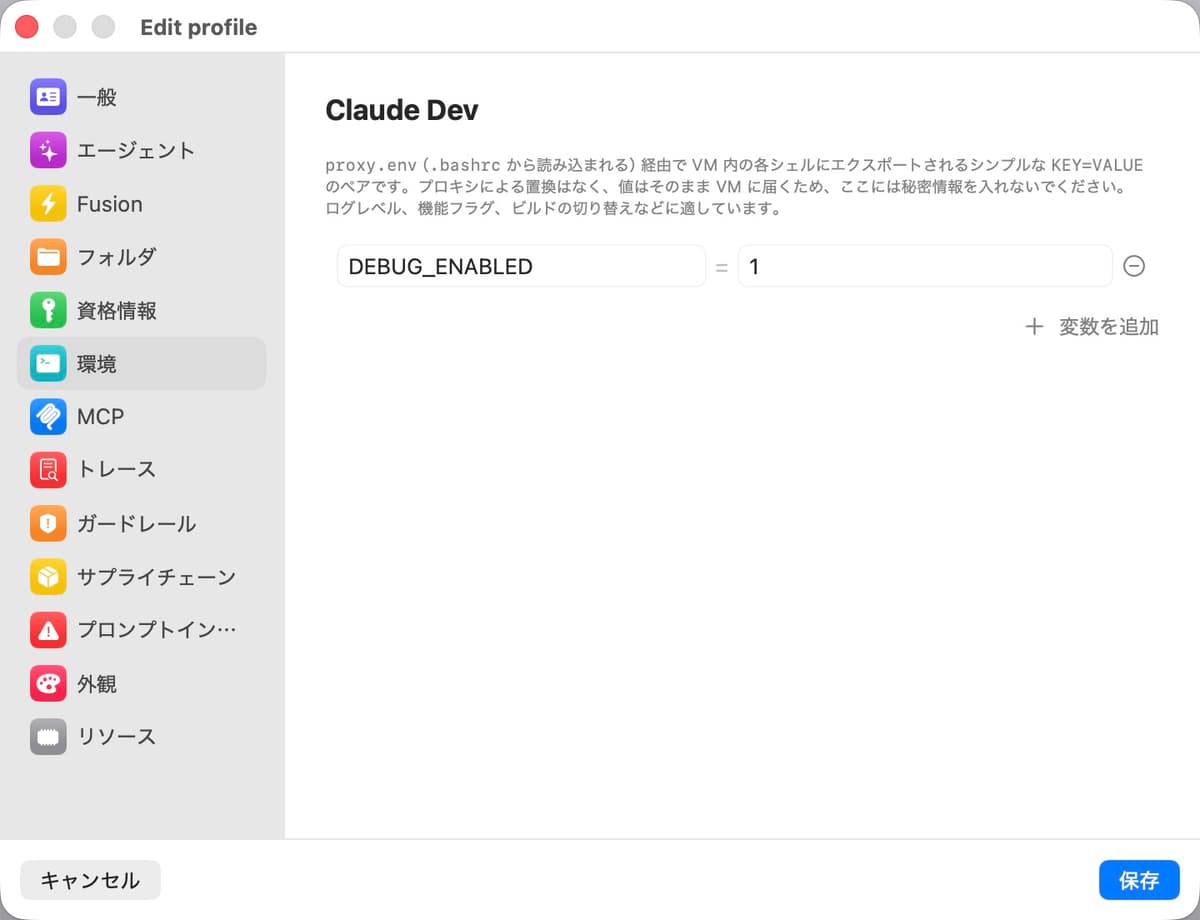Screen dimensions: 1200x920
Task: Close the Edit profile window
Action: (x=27, y=27)
